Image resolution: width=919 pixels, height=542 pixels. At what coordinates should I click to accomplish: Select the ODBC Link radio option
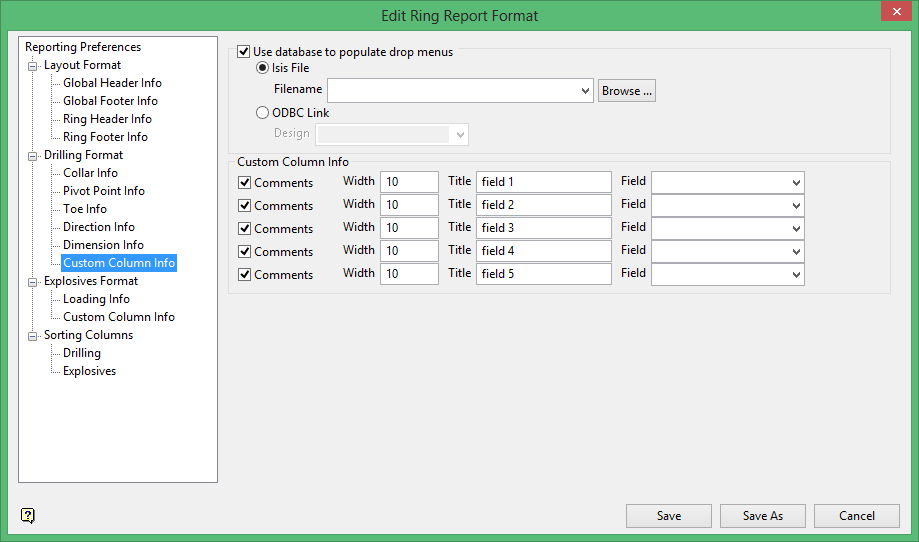coord(263,113)
